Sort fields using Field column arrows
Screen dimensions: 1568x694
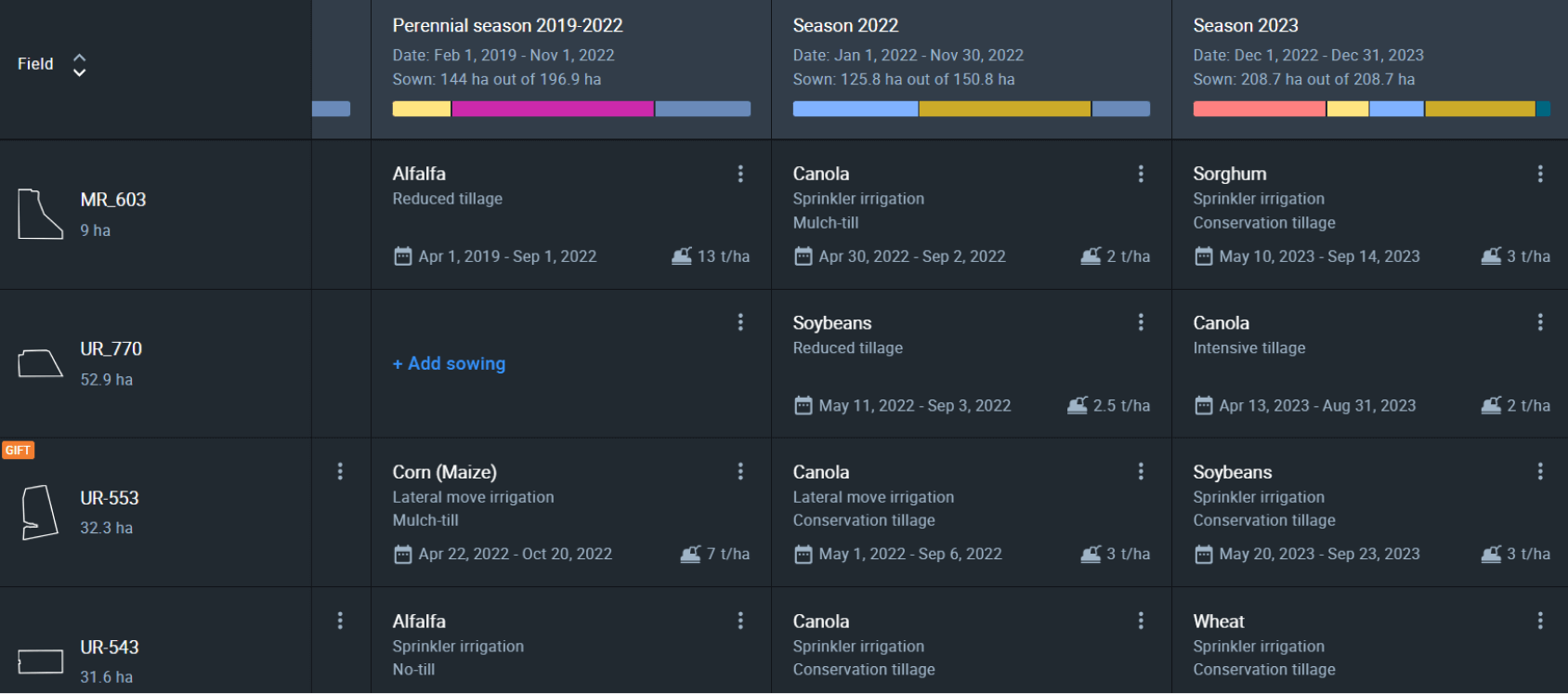coord(80,64)
